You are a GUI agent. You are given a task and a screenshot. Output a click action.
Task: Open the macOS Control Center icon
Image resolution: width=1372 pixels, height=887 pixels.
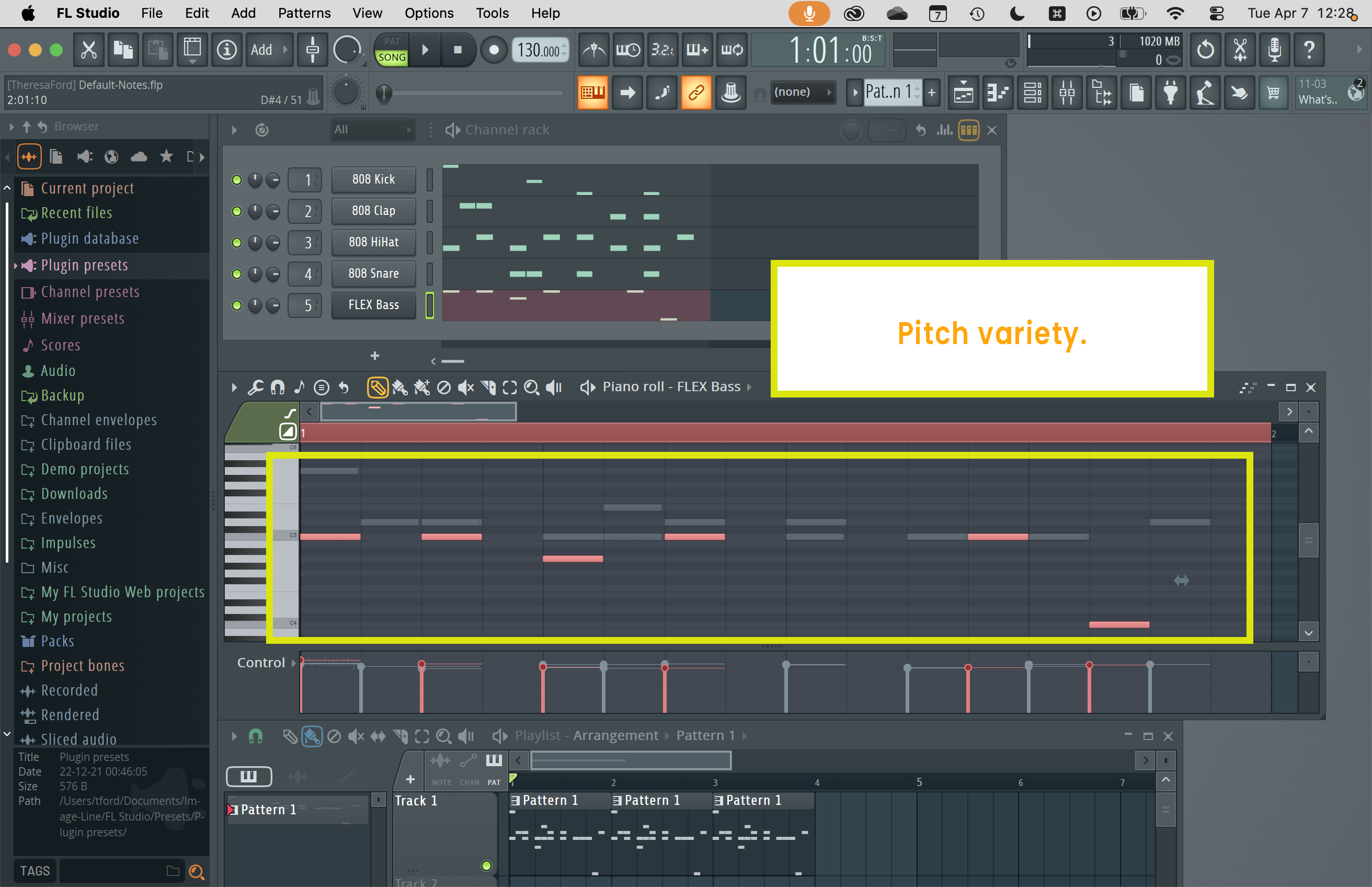pyautogui.click(x=1216, y=13)
